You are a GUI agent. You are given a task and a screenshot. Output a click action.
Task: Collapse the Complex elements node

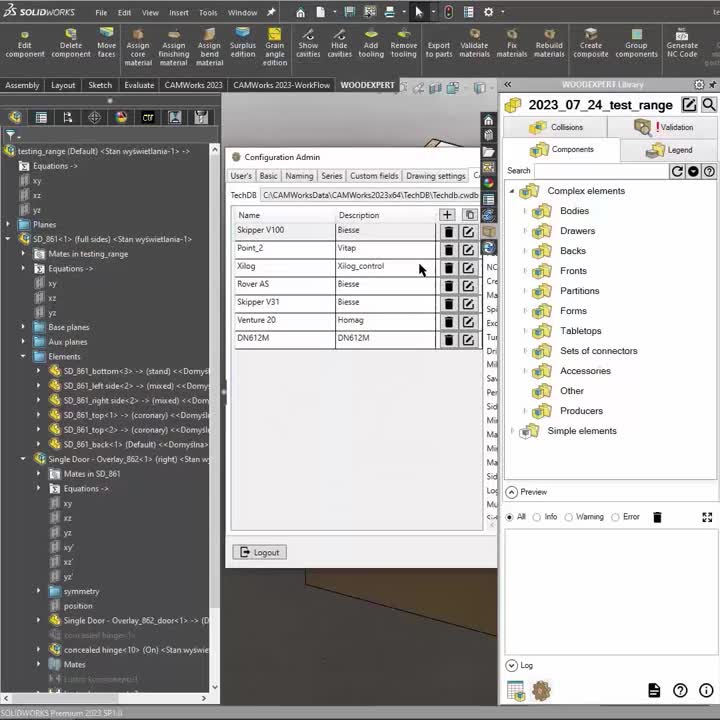pos(512,191)
